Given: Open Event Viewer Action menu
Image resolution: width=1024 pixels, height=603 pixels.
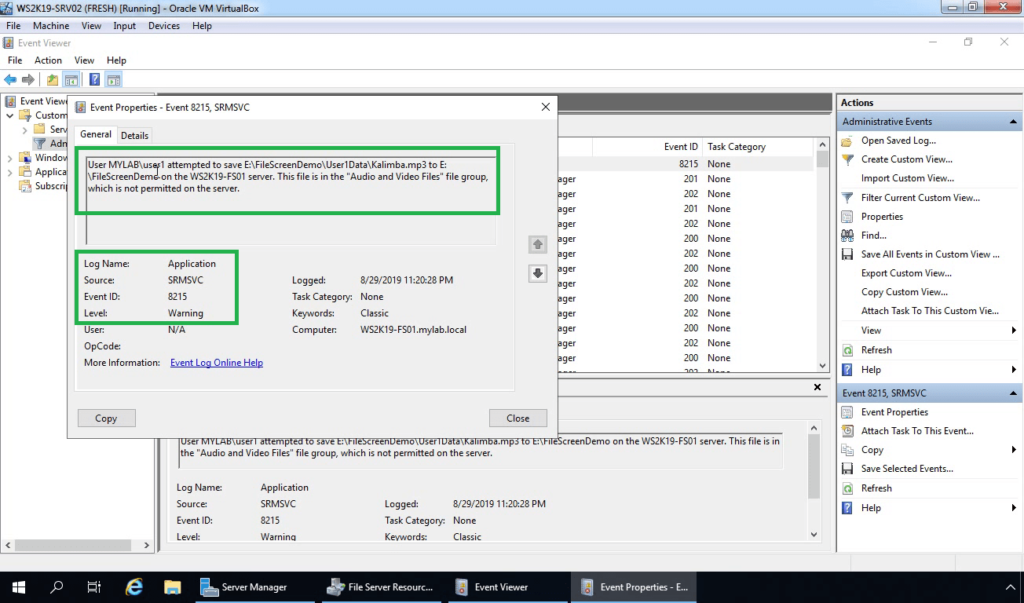Looking at the screenshot, I should 48,60.
